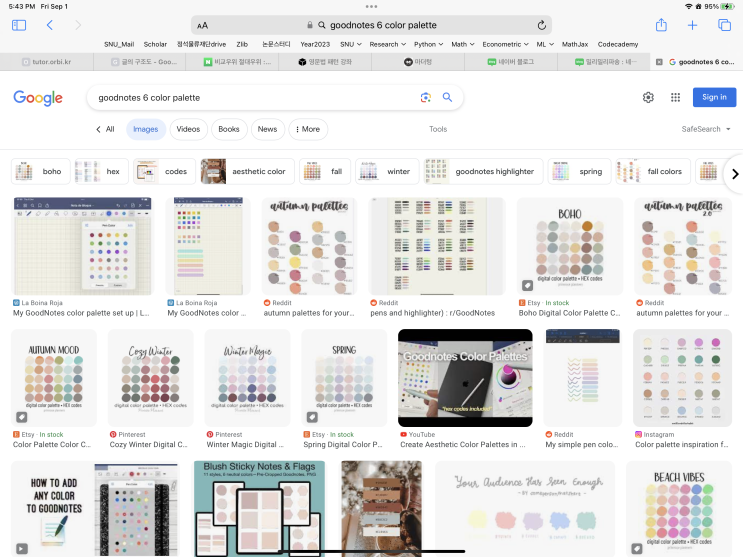Open the Cozy Winter palette image
Viewport: 743px width, 557px height.
click(x=151, y=378)
